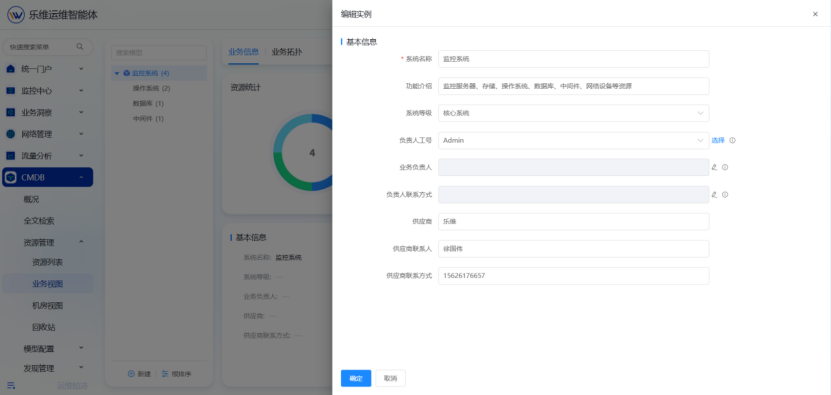831x395 pixels.
Task: Click the info icon next to 业务负责人 field
Action: coord(725,167)
